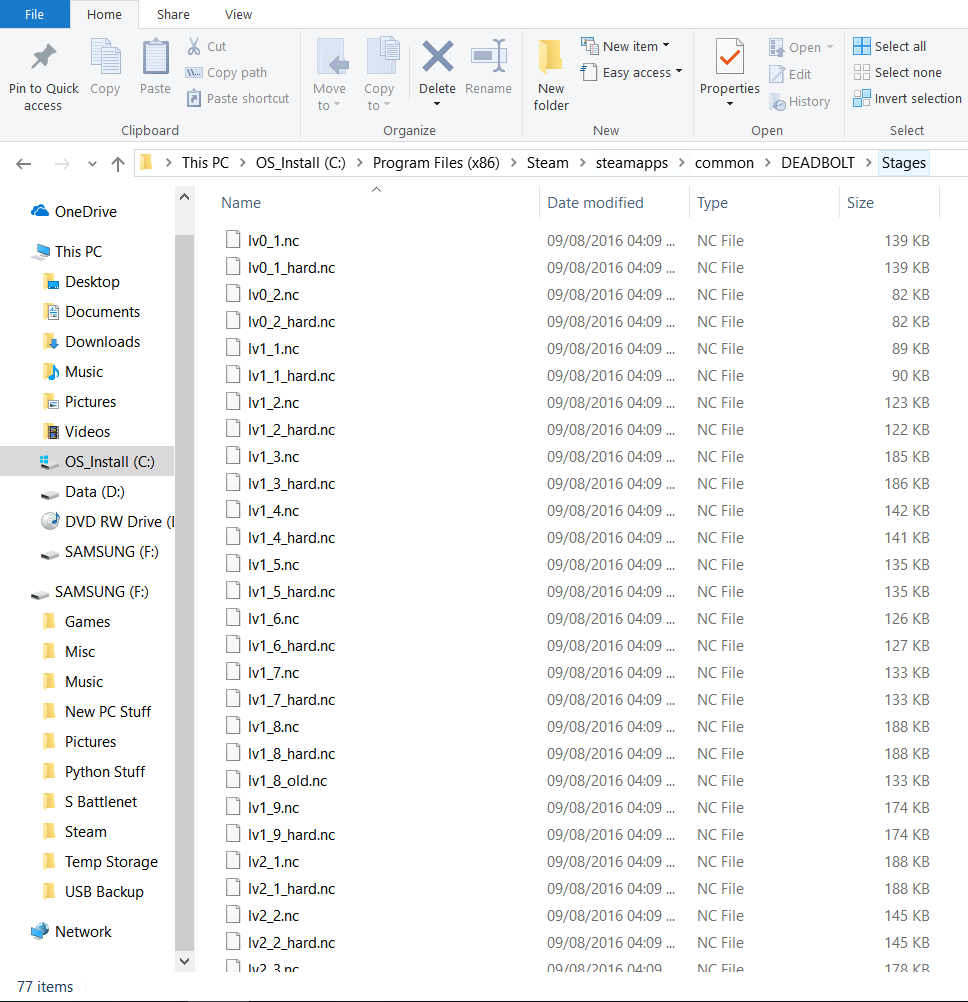The image size is (968, 1002).
Task: Click the Copy to icon
Action: [383, 57]
